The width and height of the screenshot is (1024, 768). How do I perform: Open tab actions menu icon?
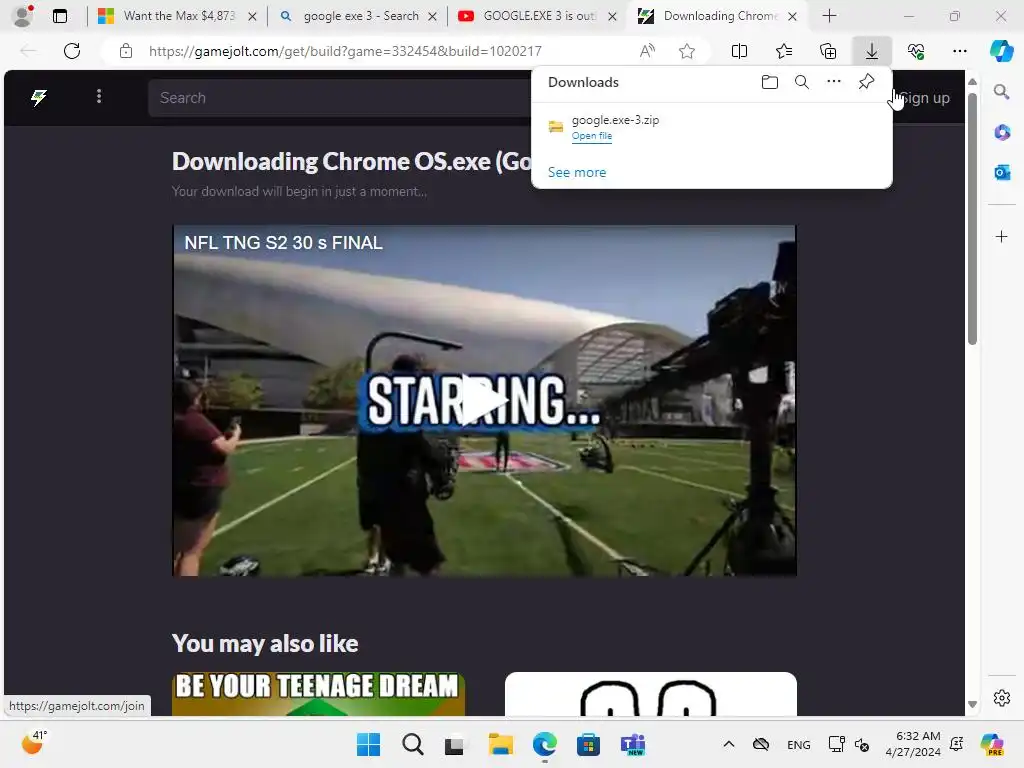click(59, 16)
